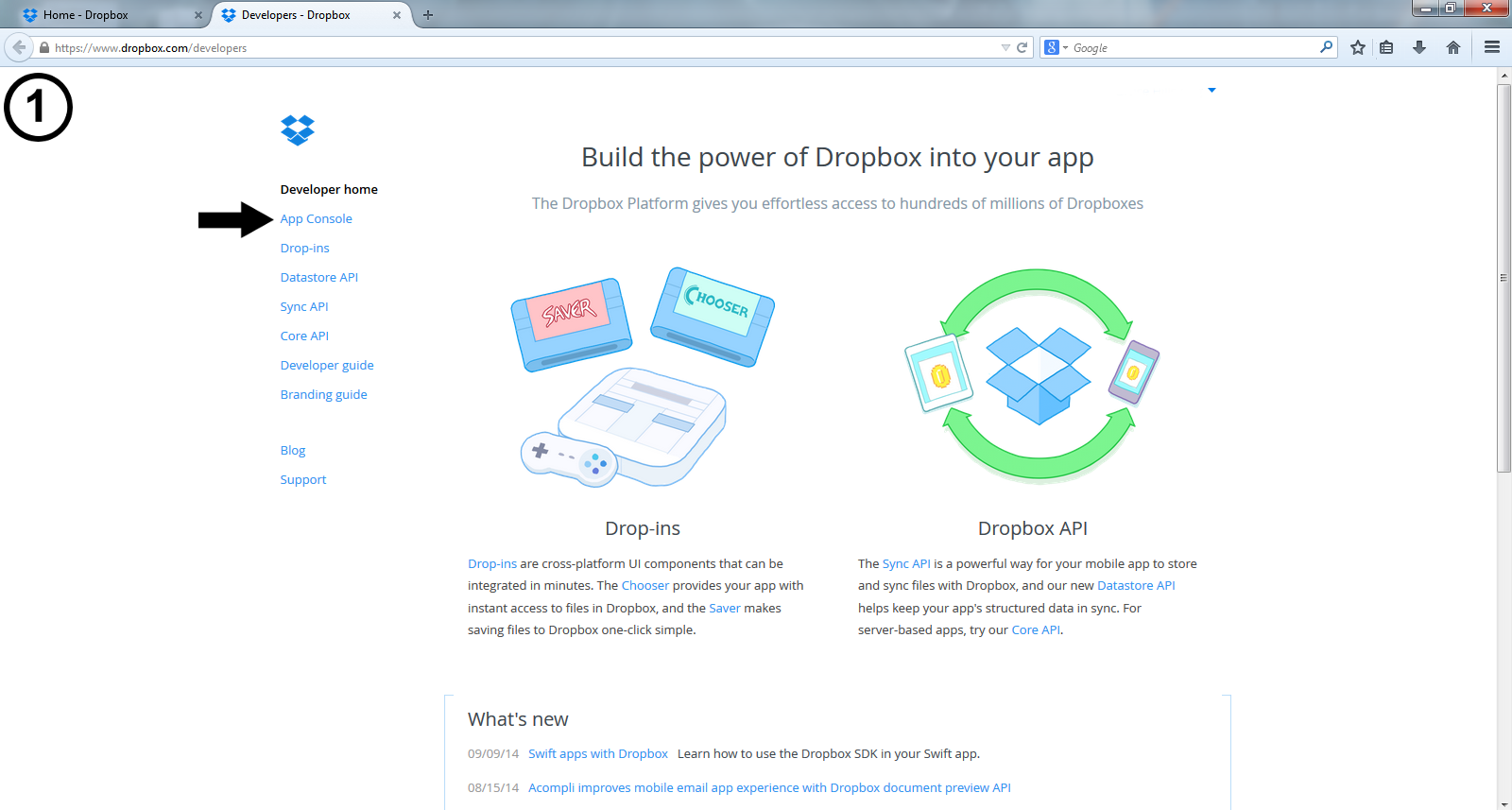The height and width of the screenshot is (810, 1512).
Task: Click the 'Build the power of Dropbox' headline
Action: (837, 157)
